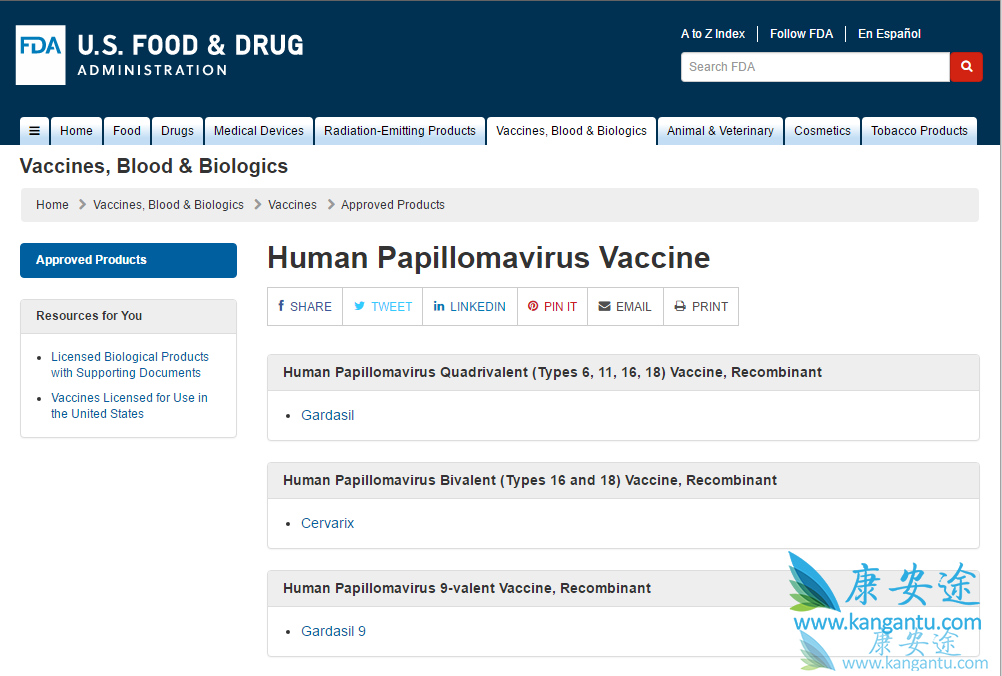Go to Tobacco Products tab
Image resolution: width=1002 pixels, height=676 pixels.
pos(919,131)
